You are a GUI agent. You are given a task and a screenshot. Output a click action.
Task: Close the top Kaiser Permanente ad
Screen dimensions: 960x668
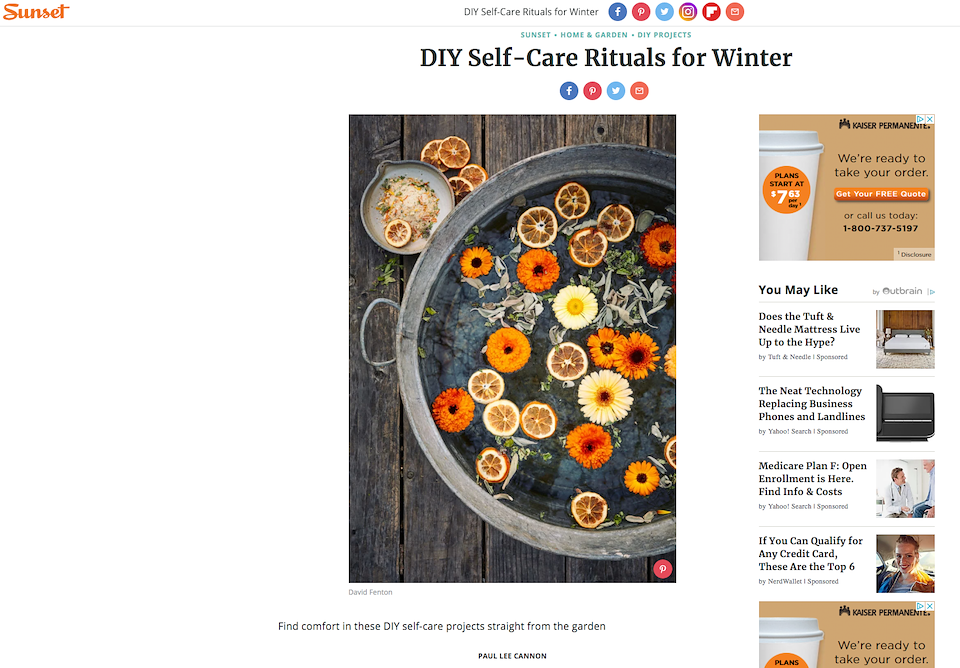[930, 119]
